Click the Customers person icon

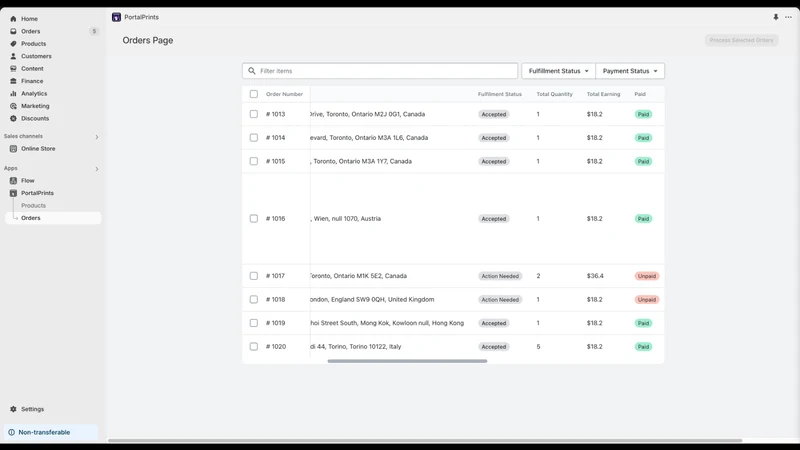13,56
